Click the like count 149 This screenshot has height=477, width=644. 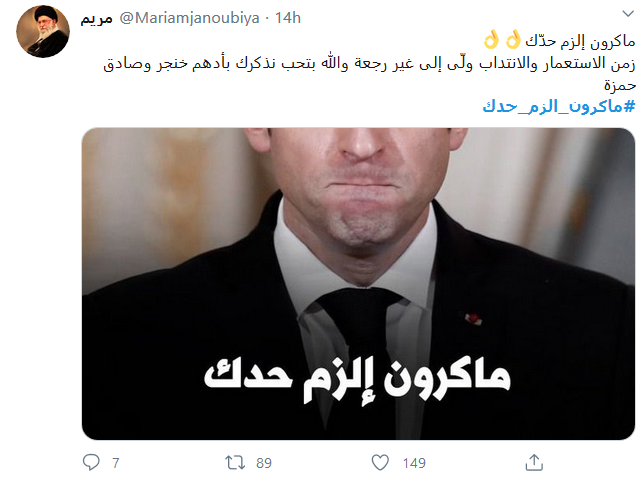(414, 463)
